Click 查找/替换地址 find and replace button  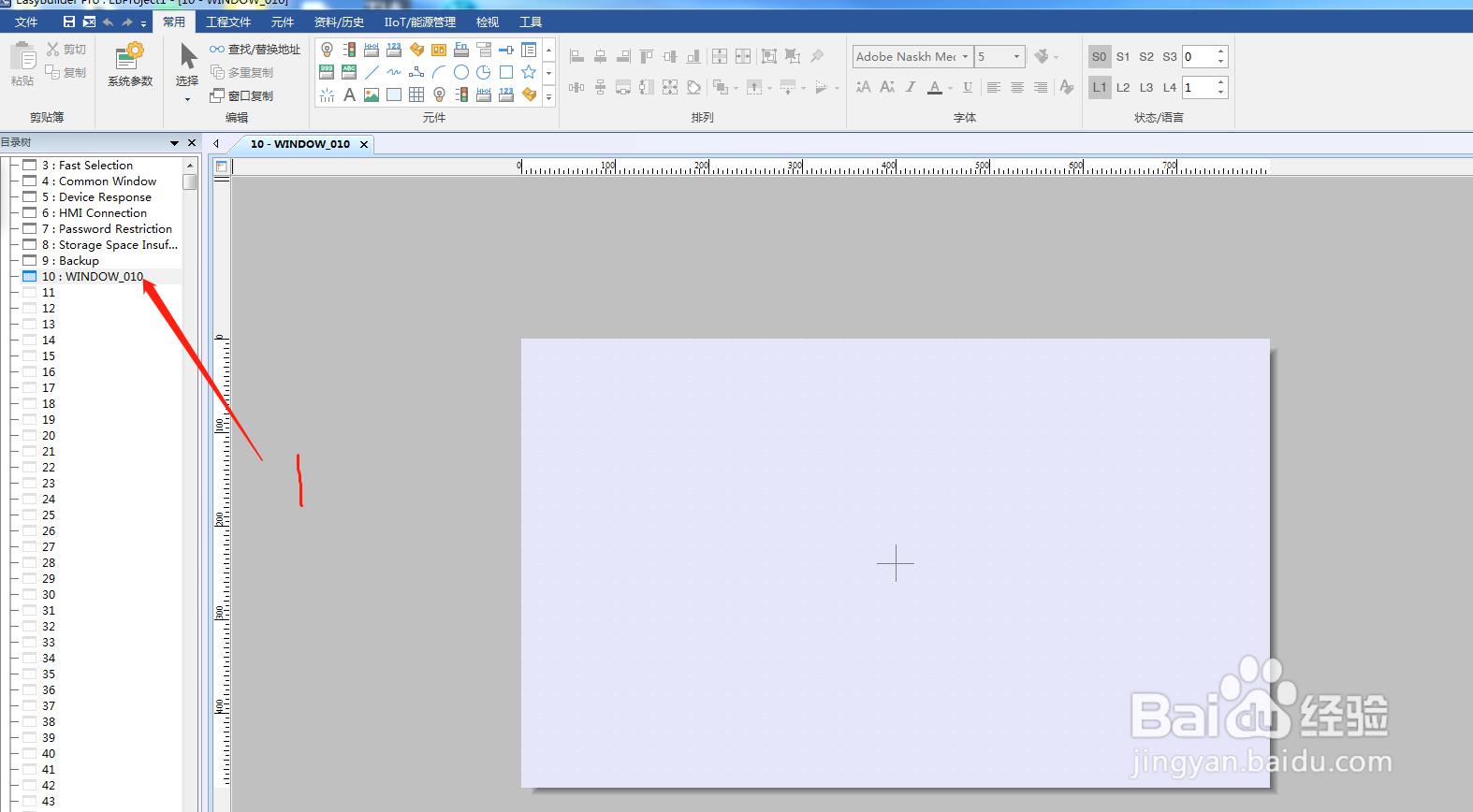(x=255, y=50)
